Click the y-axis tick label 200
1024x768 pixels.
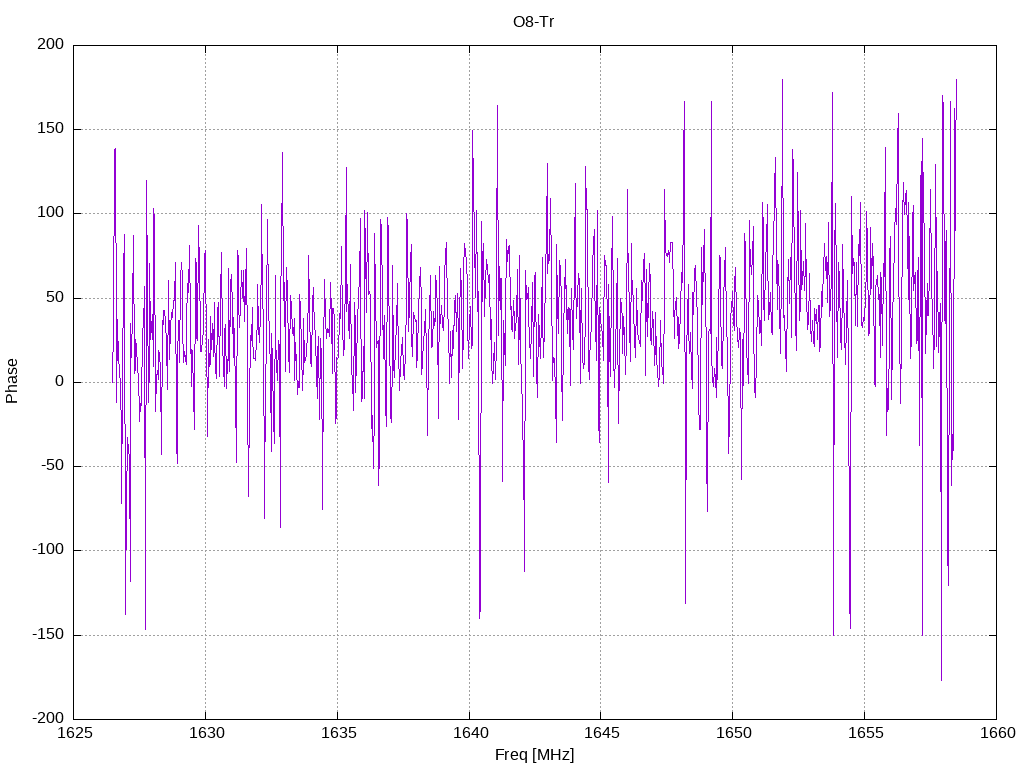tap(51, 44)
